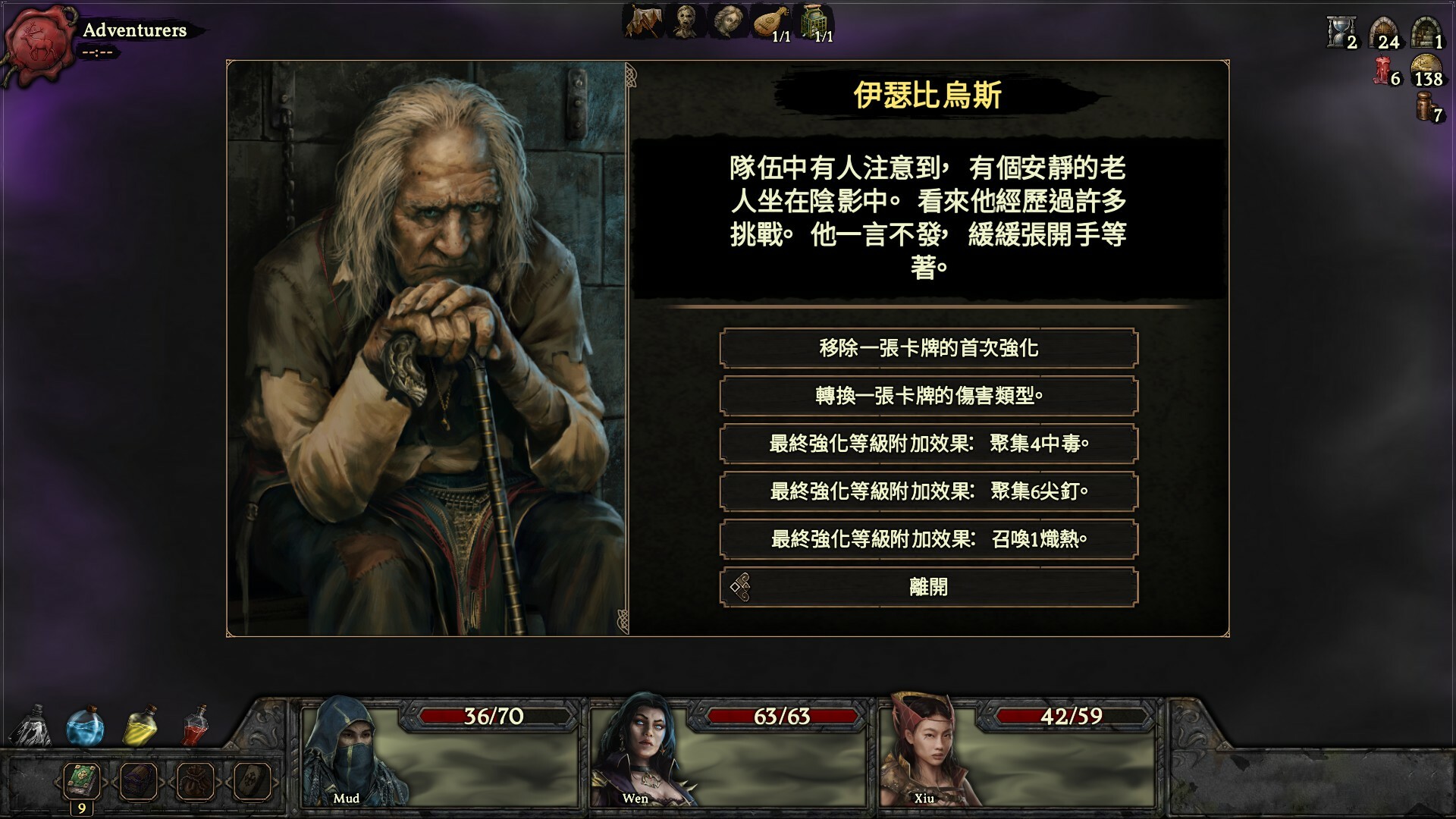The width and height of the screenshot is (1456, 819).
Task: Click the 離開 leave button
Action: click(x=929, y=587)
